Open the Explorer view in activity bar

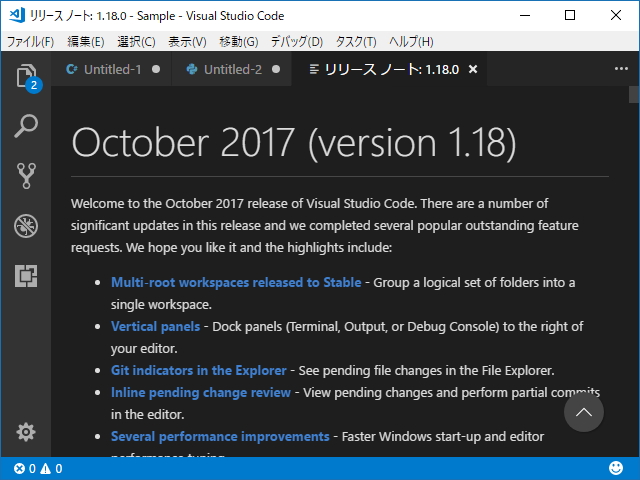point(26,76)
